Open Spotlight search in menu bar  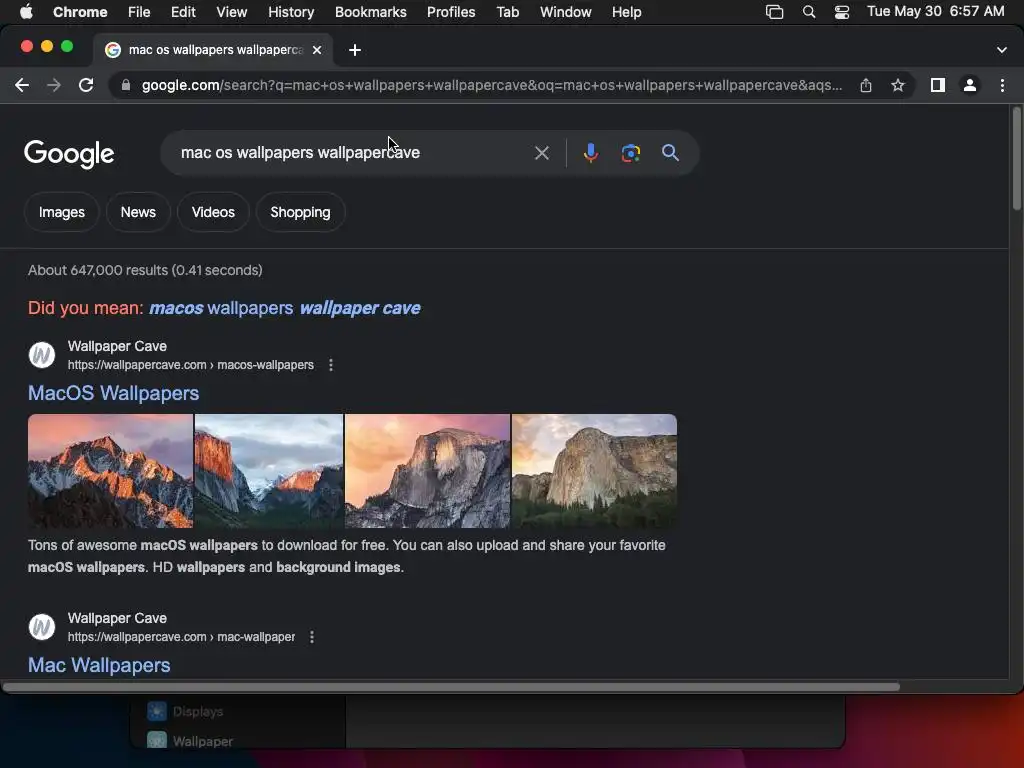pyautogui.click(x=808, y=12)
